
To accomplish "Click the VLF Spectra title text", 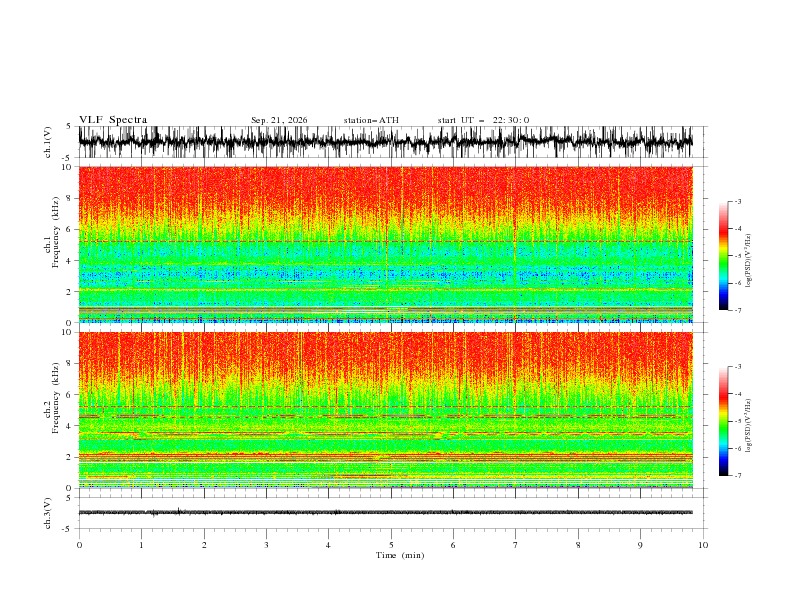I will 113,120.
